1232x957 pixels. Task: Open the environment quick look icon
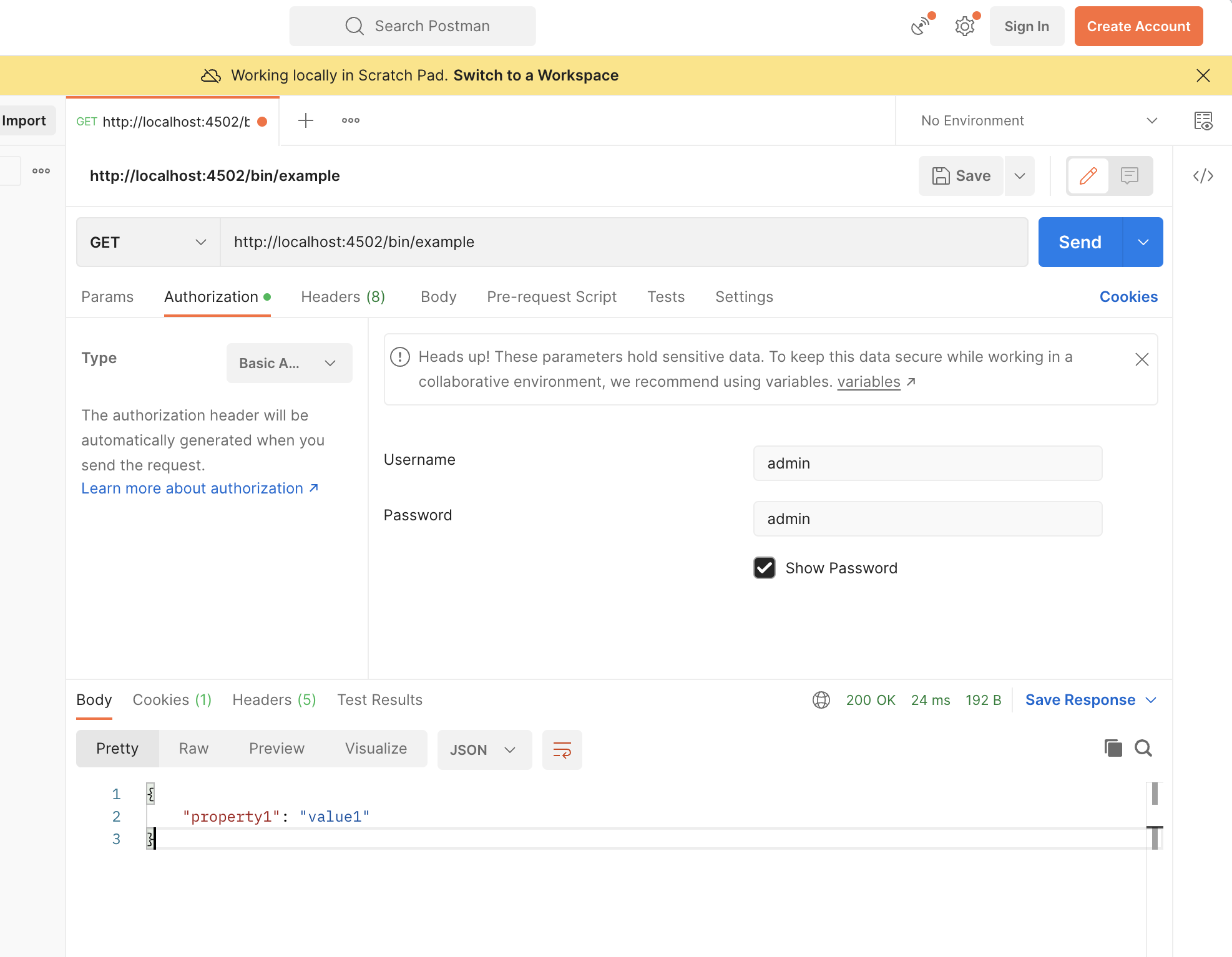[x=1203, y=120]
